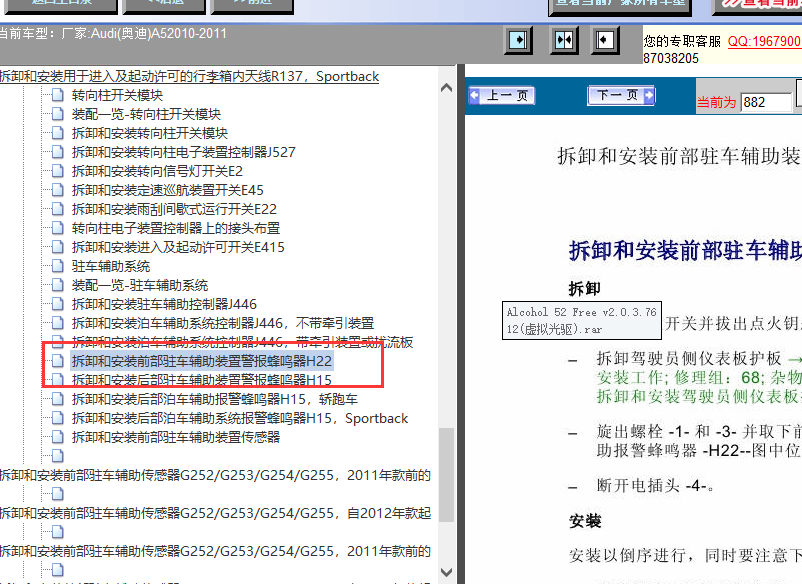Viewport: 802px width, 584px height.
Task: Click document icon beside 装配一览-驻车辅助系统
Action: click(x=58, y=285)
